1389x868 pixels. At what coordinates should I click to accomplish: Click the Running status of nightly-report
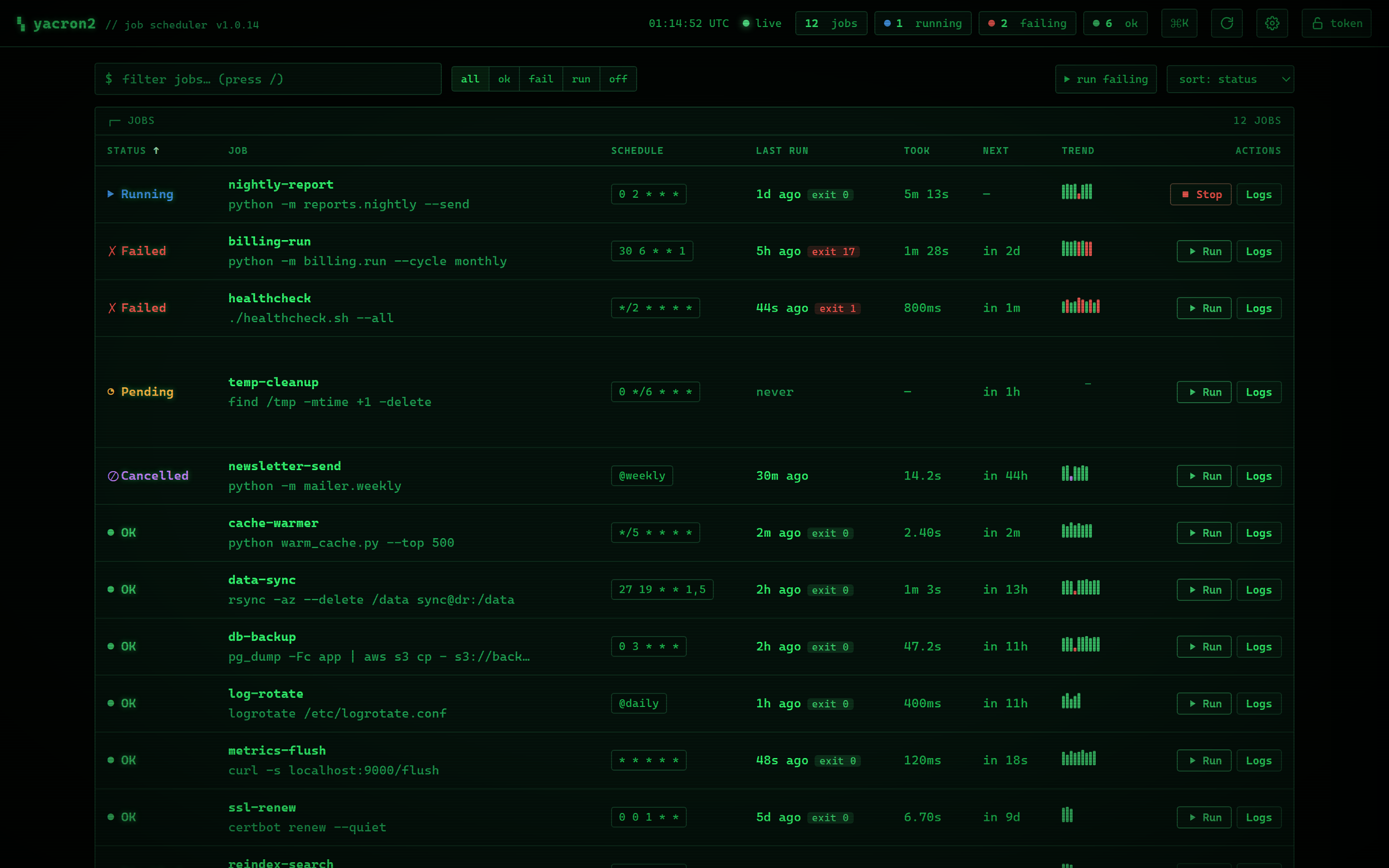pyautogui.click(x=141, y=194)
